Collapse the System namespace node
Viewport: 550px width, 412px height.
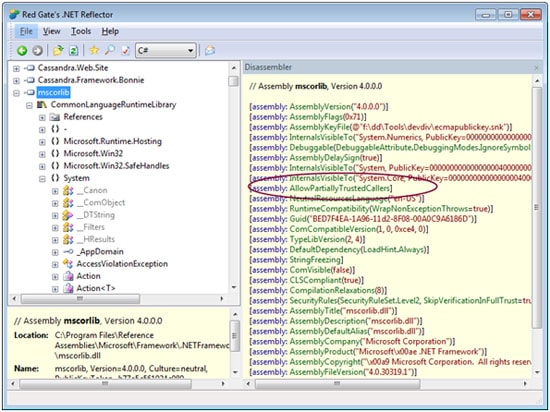point(42,179)
